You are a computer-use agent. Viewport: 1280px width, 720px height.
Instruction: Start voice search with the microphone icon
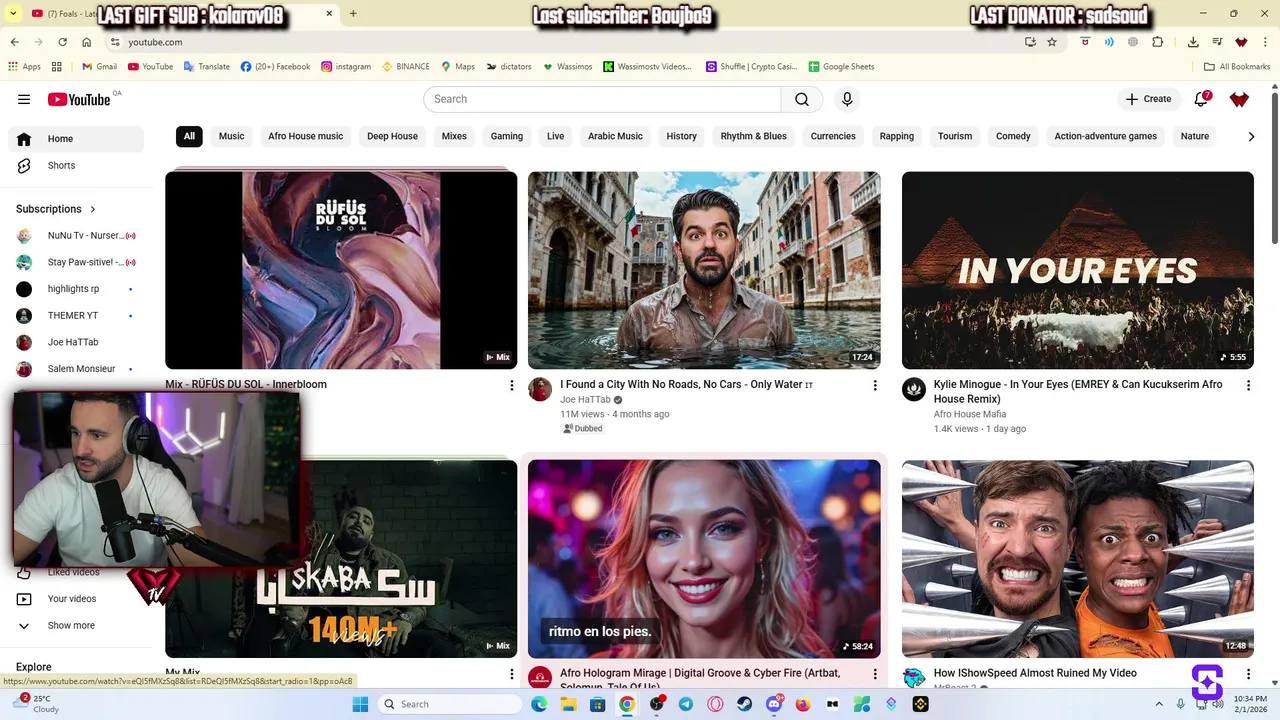[x=847, y=99]
